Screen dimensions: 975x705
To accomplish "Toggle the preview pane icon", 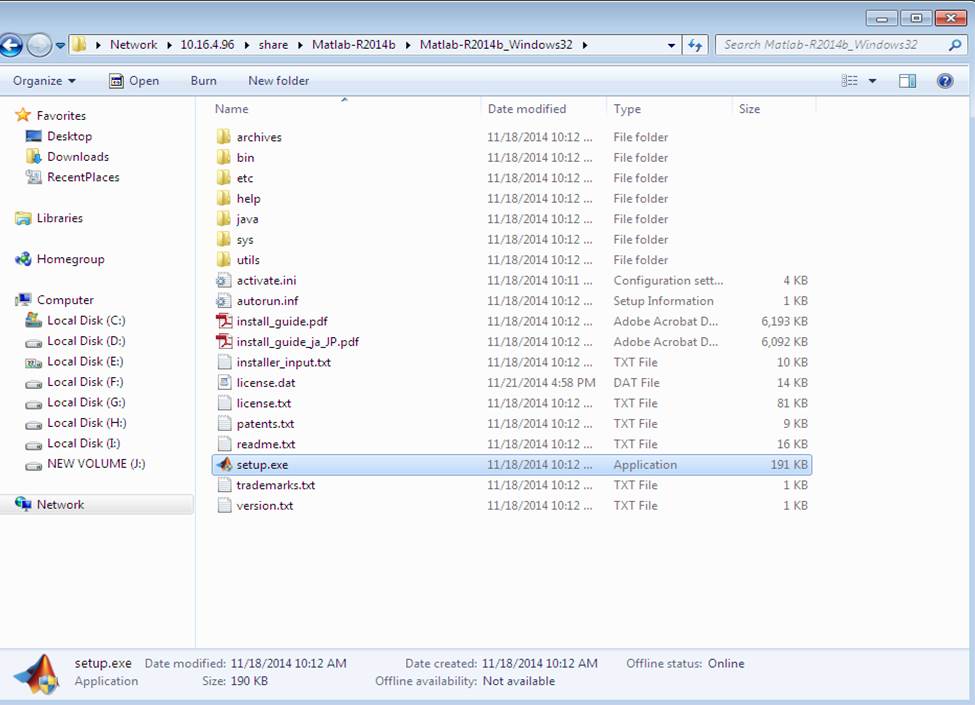I will point(907,81).
